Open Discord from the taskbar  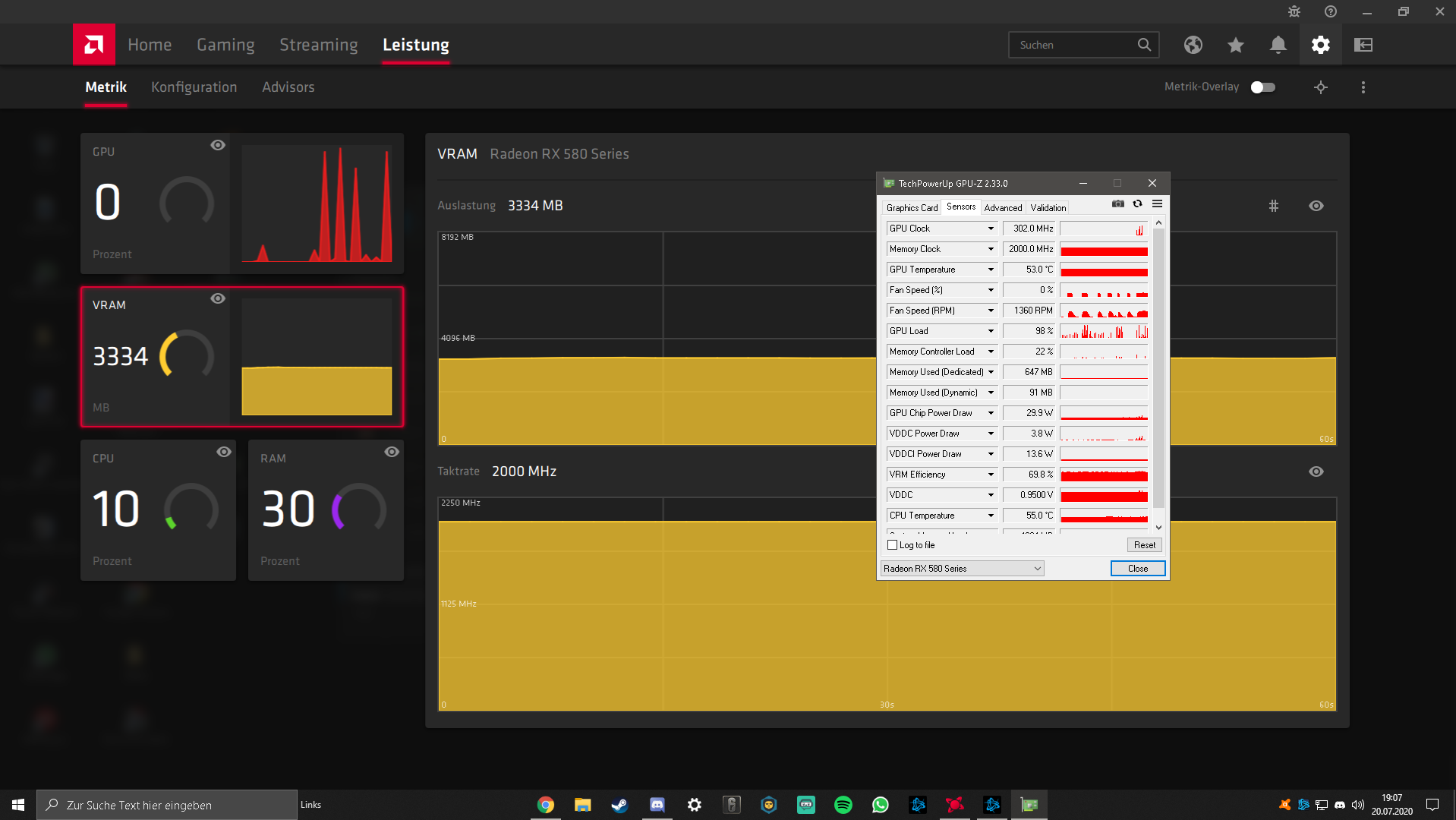(657, 805)
